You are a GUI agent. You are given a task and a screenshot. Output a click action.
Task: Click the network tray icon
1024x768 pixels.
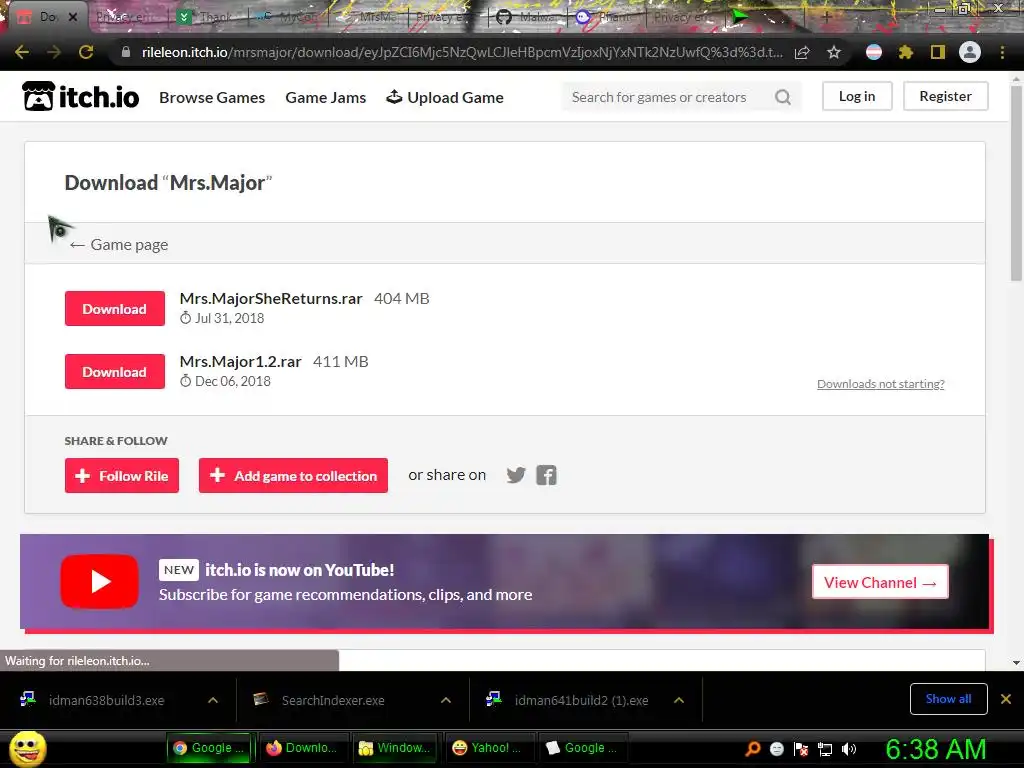point(825,749)
